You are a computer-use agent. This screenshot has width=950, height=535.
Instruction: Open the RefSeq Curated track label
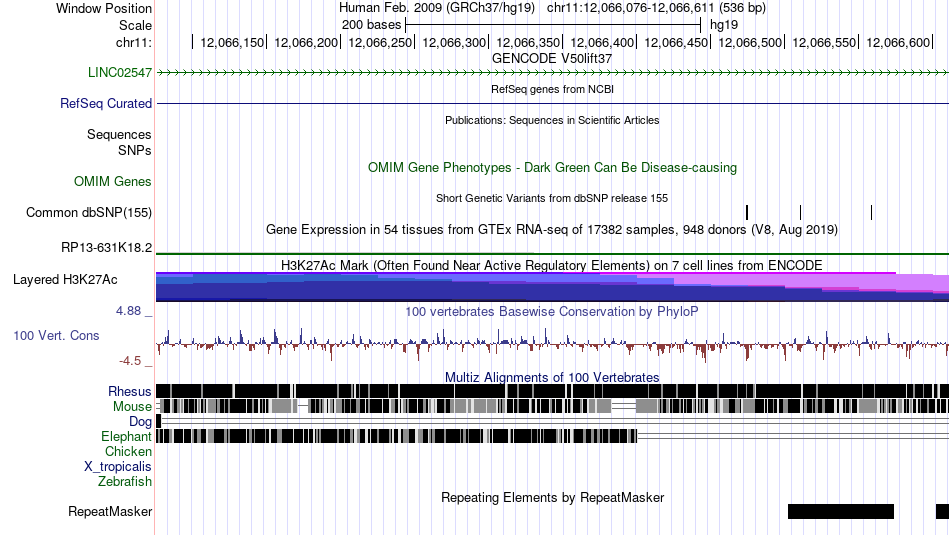[x=106, y=104]
